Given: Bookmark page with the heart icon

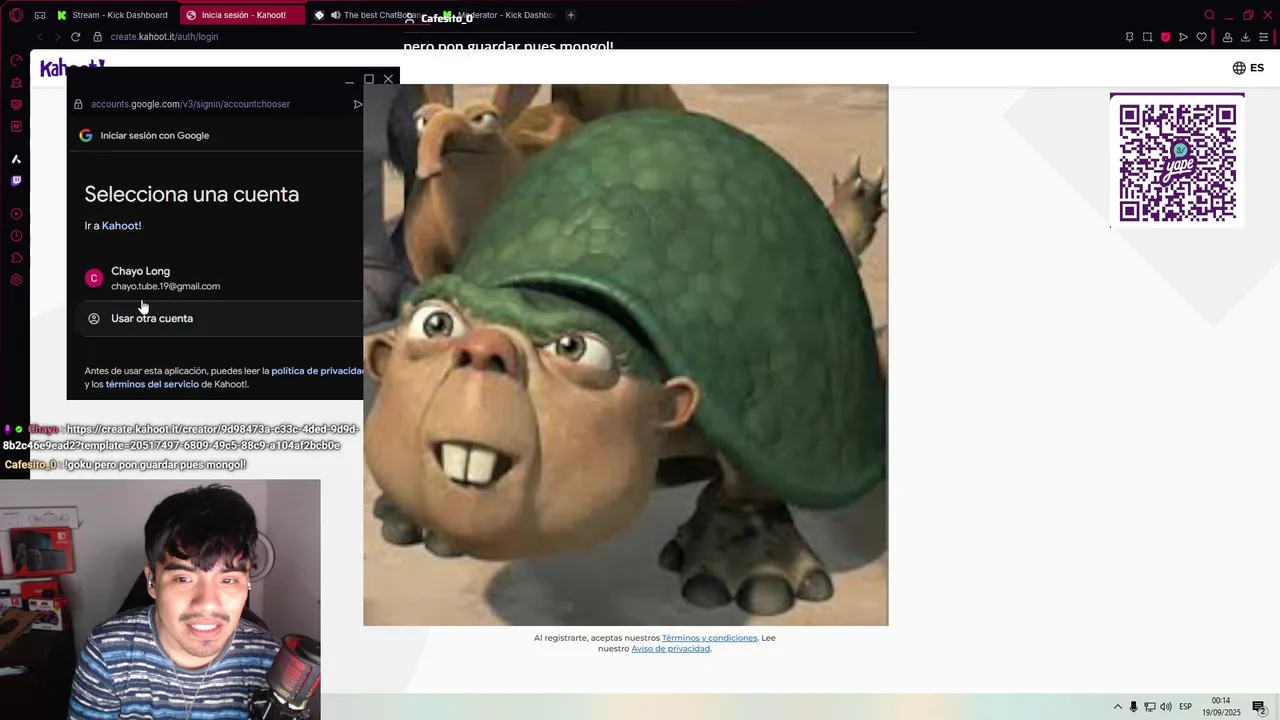Looking at the screenshot, I should point(1201,37).
